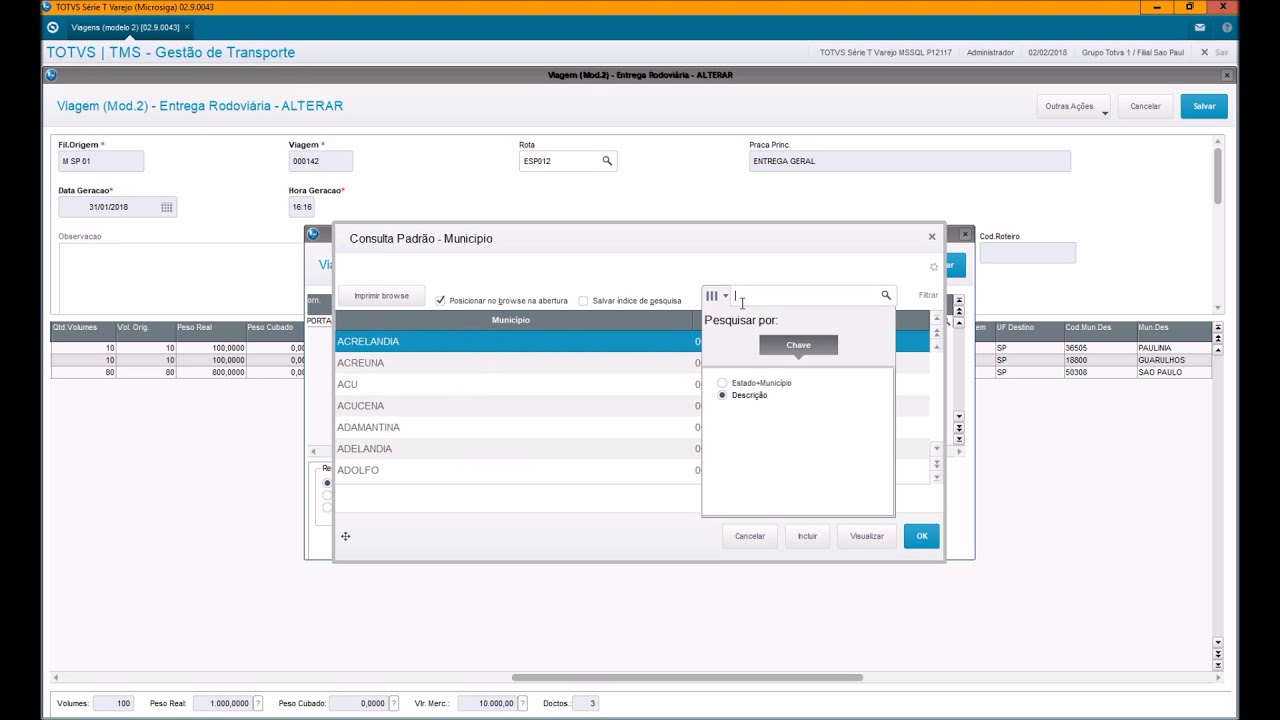Jump to top in the back dialog's grid

(959, 300)
